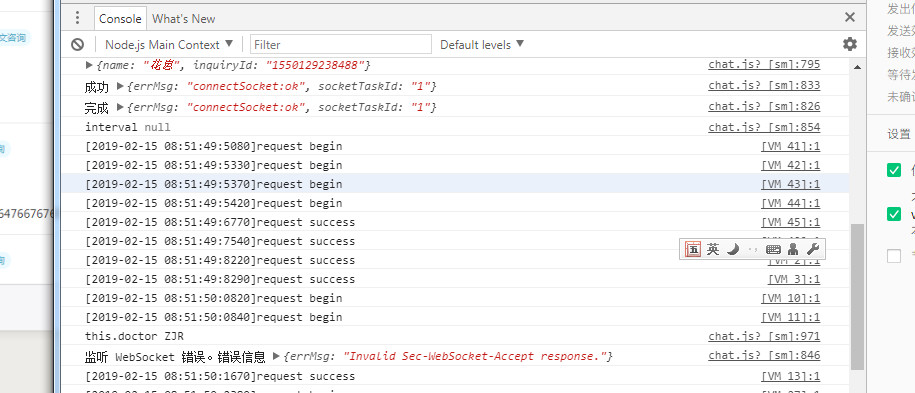Click the 设置 heading in right panel
915x393 pixels.
point(899,134)
